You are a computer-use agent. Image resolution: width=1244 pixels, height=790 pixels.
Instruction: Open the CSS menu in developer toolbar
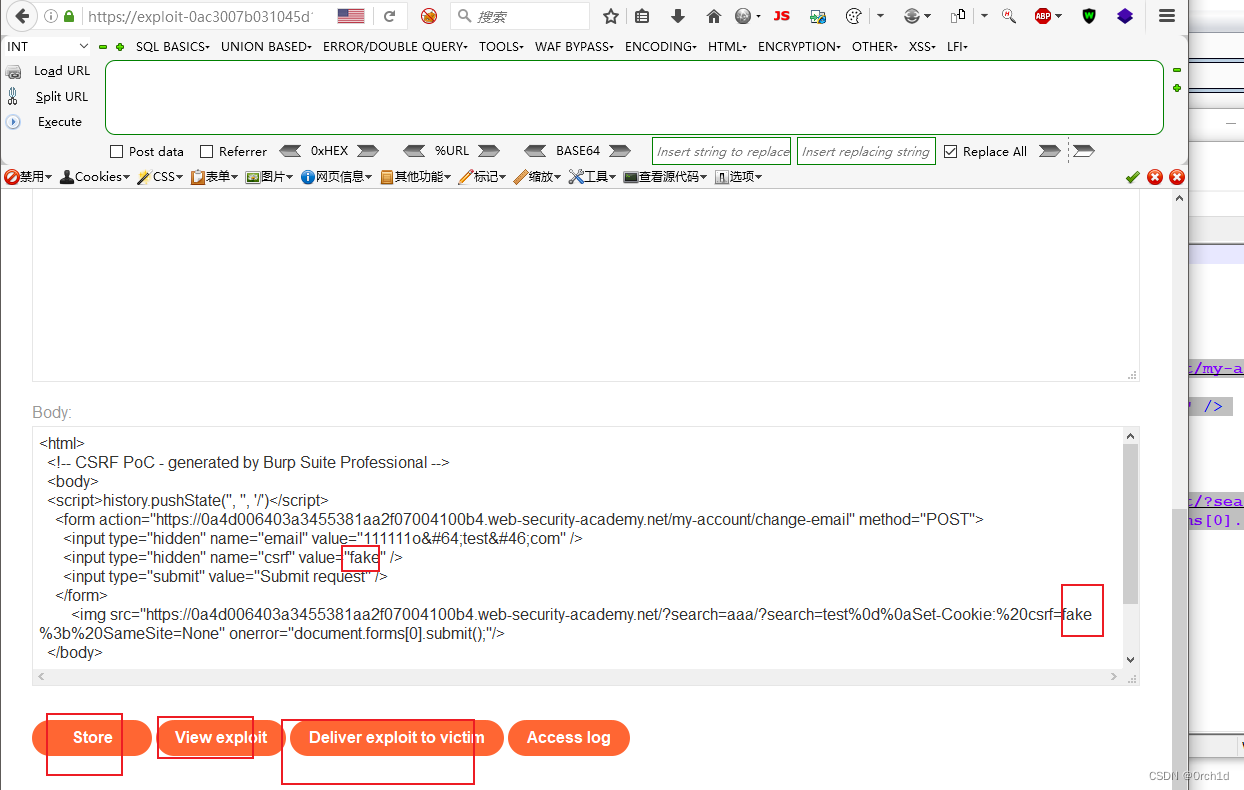(161, 177)
